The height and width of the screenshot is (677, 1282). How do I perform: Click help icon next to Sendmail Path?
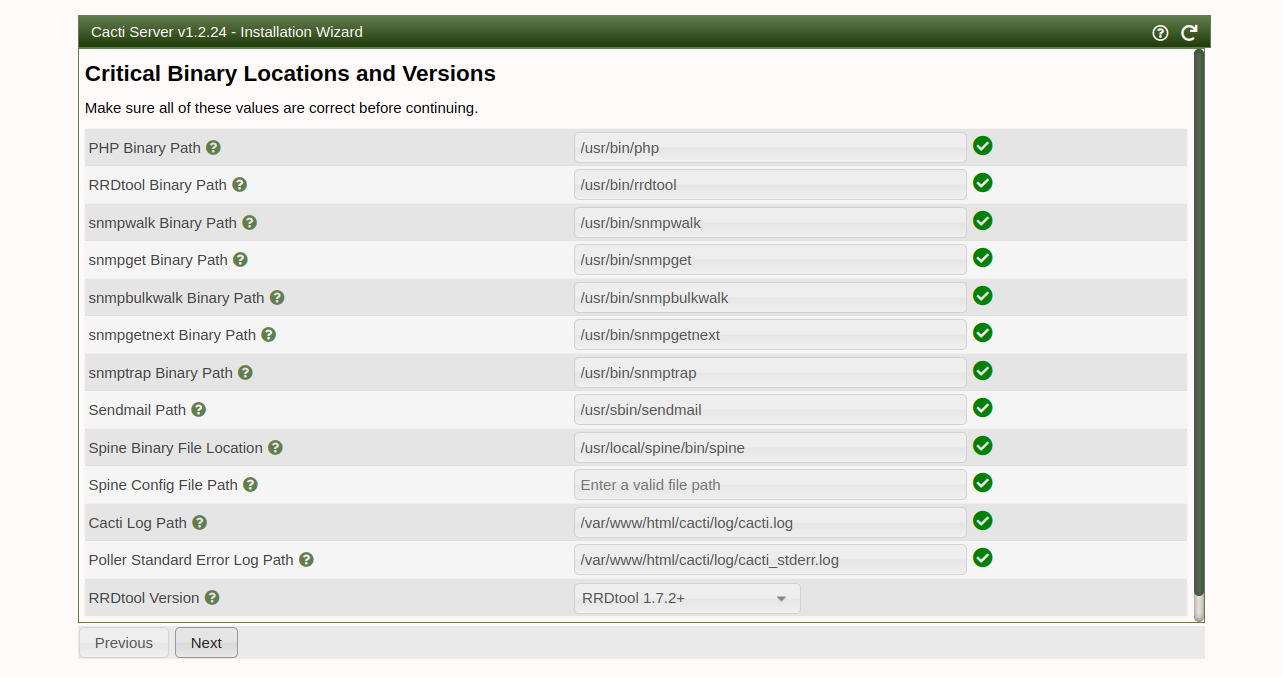[x=199, y=410]
